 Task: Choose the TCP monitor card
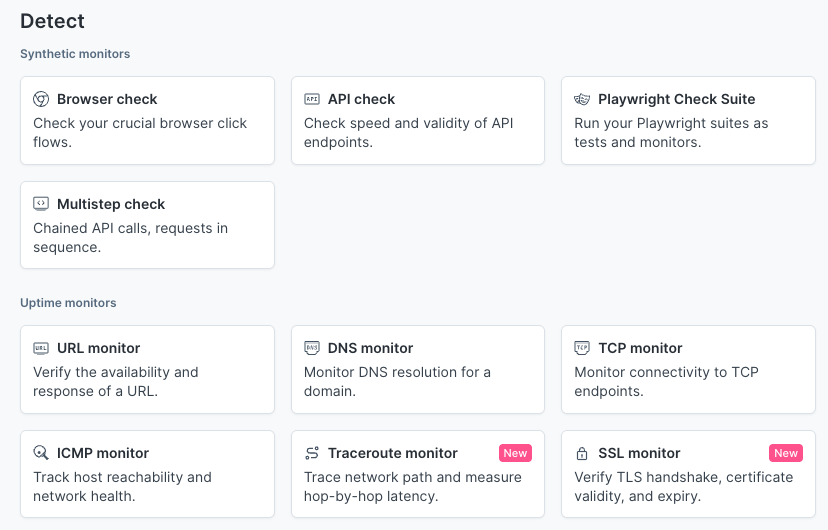[689, 370]
